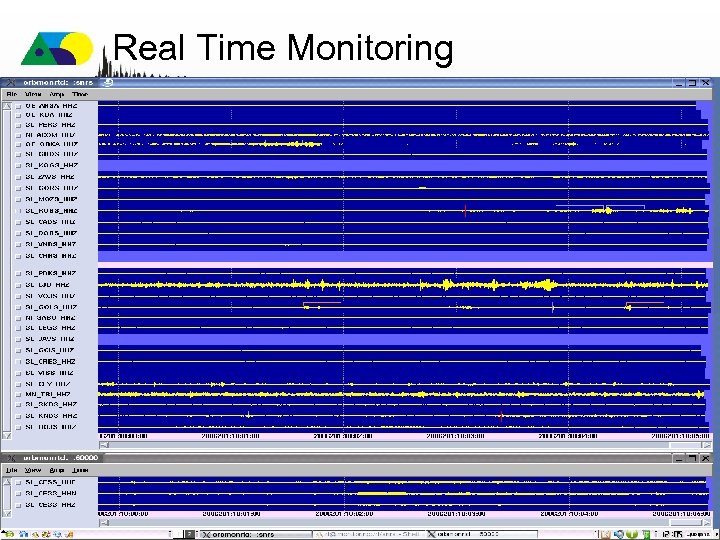Click the SL_JAVS_HHZ channel label
Image resolution: width=720 pixels, height=540 pixels.
[x=50, y=339]
